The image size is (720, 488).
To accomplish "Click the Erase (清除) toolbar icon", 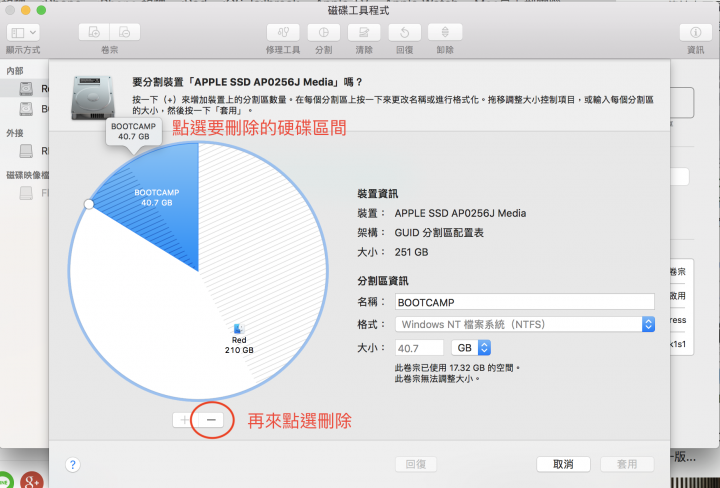I will click(x=364, y=32).
